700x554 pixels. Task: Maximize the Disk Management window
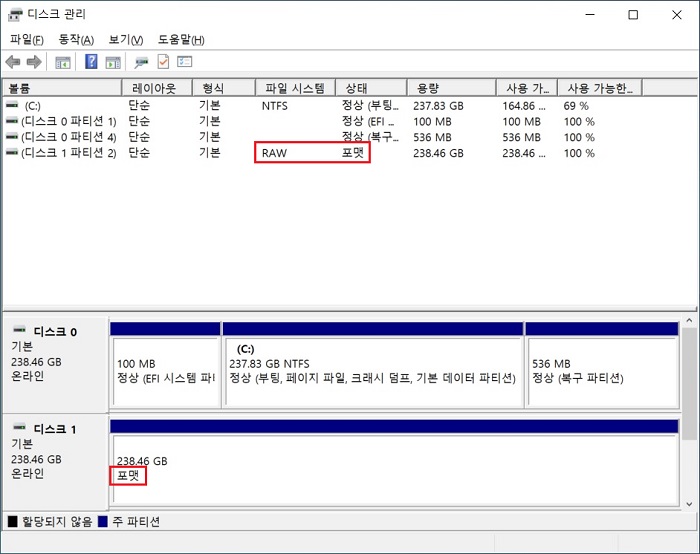point(633,15)
